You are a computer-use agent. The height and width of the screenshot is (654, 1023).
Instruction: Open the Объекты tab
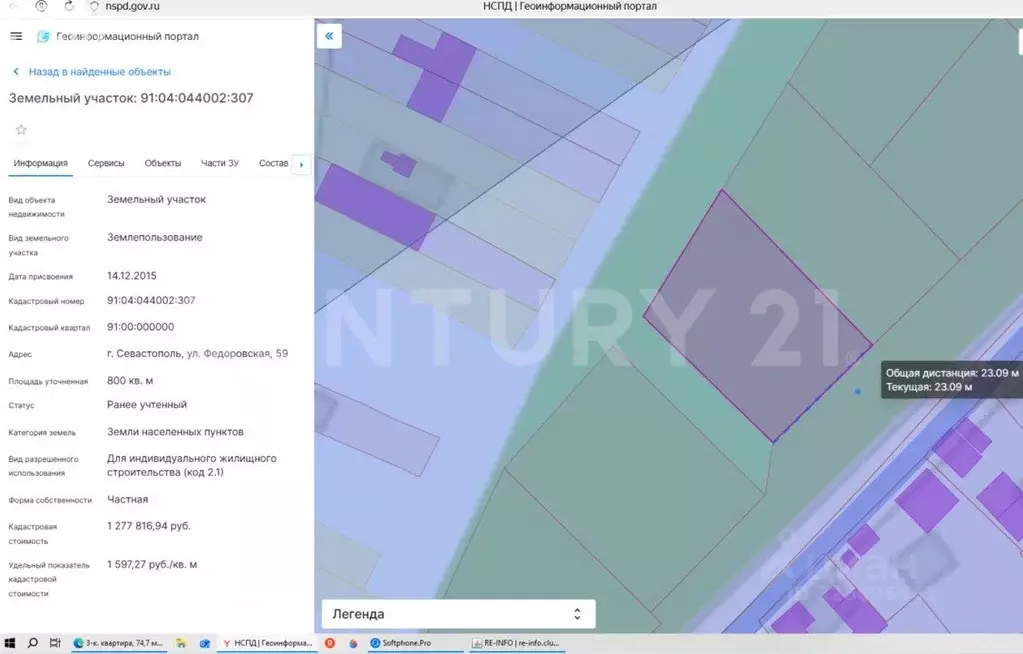pyautogui.click(x=162, y=163)
